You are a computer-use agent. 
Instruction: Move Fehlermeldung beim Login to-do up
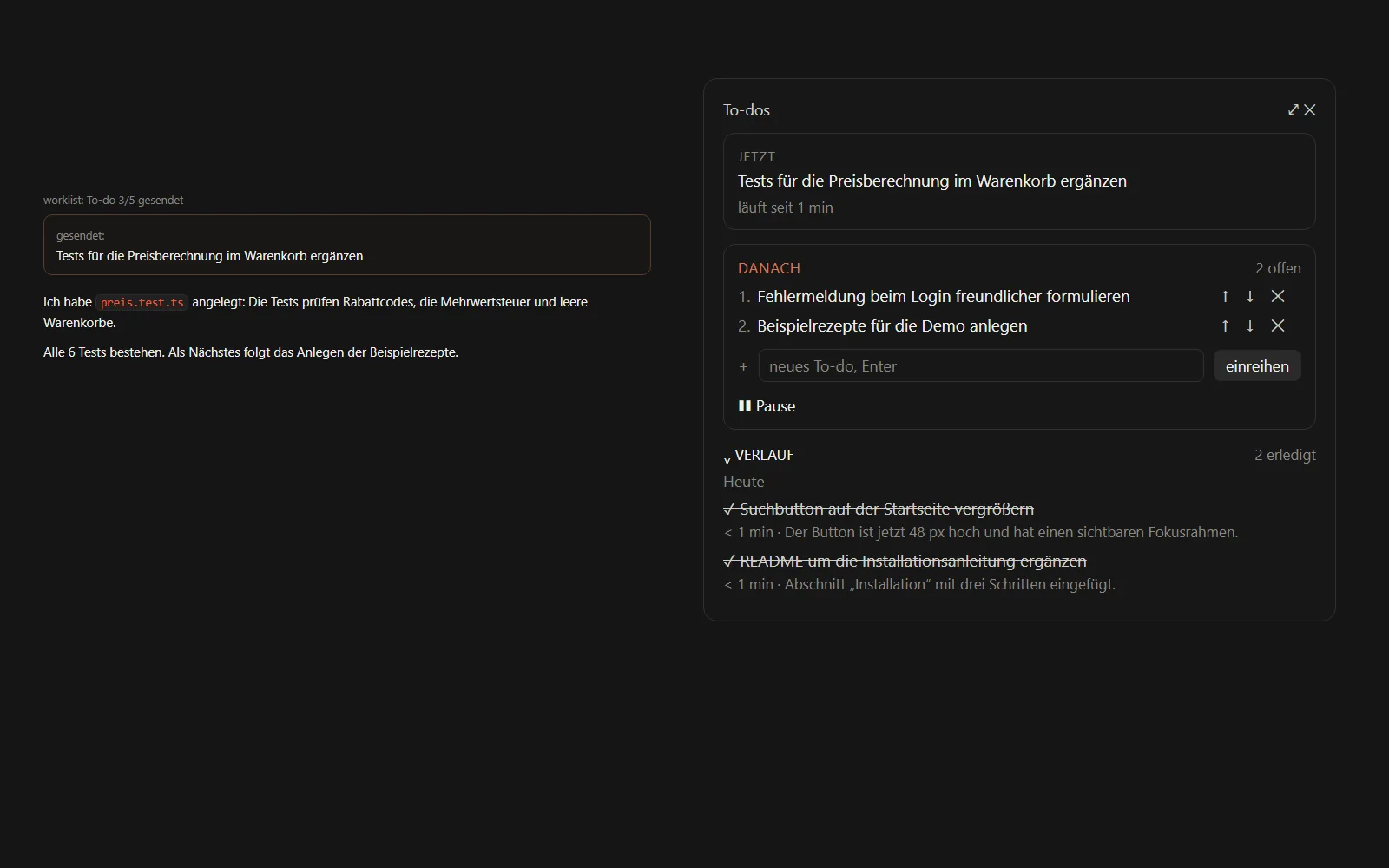click(1225, 297)
